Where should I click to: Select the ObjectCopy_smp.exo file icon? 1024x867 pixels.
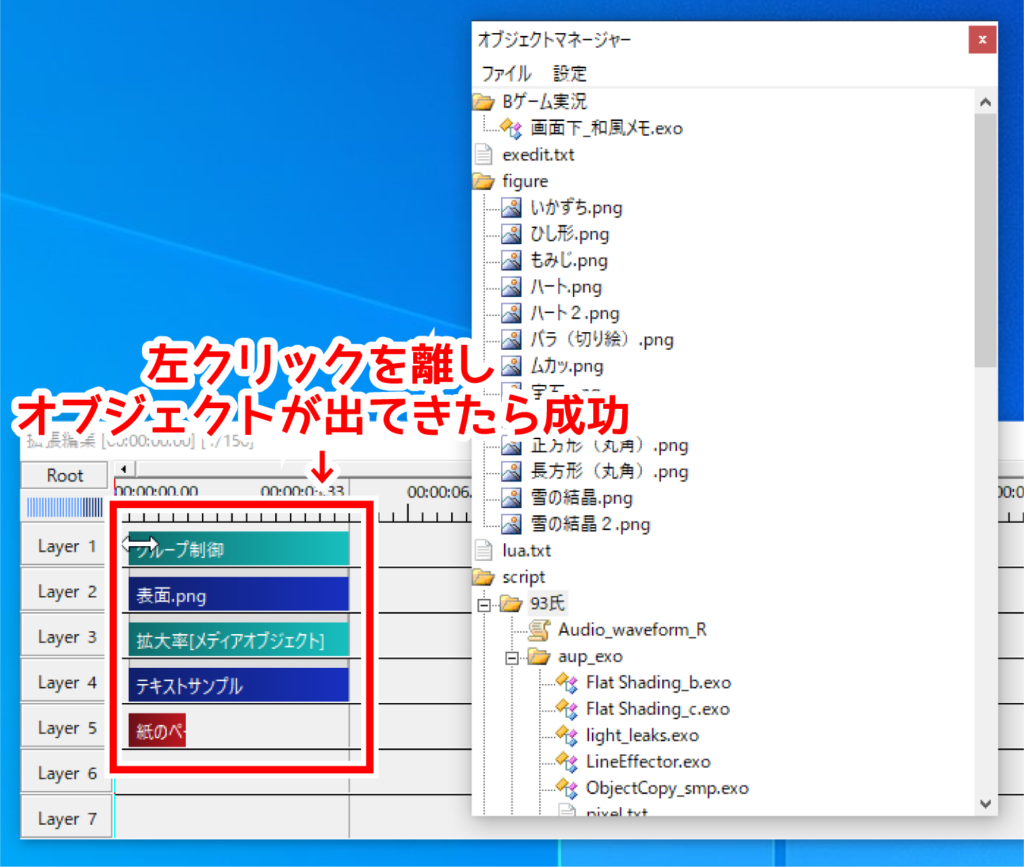(567, 789)
